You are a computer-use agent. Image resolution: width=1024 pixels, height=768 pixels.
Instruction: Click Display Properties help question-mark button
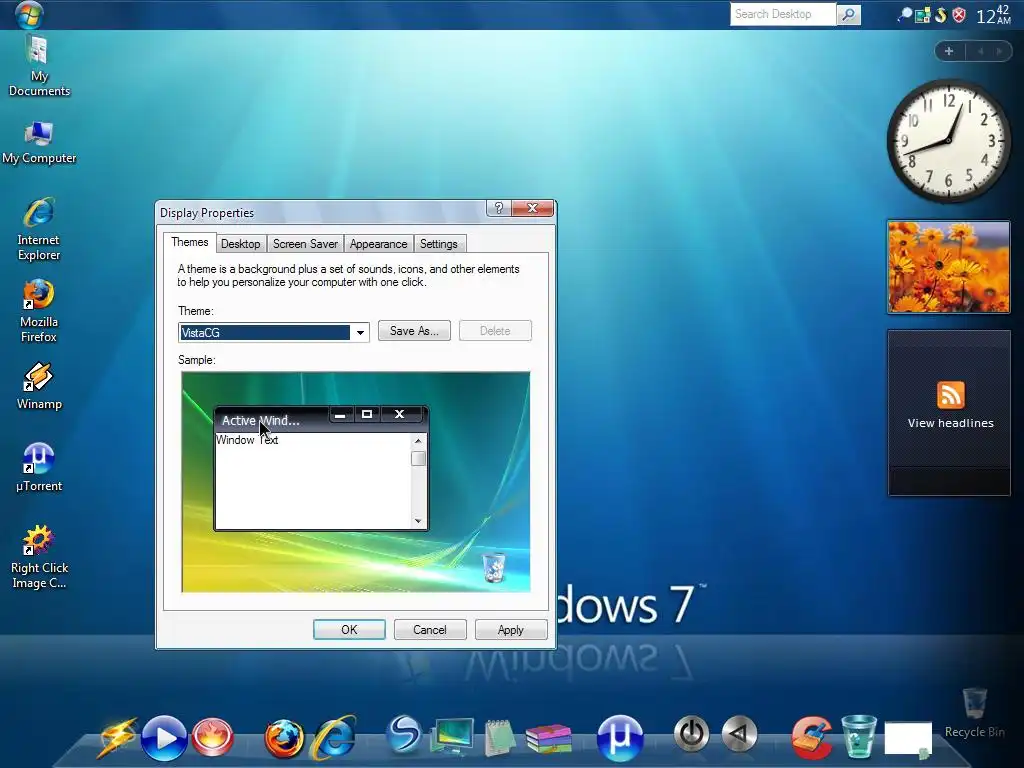499,208
